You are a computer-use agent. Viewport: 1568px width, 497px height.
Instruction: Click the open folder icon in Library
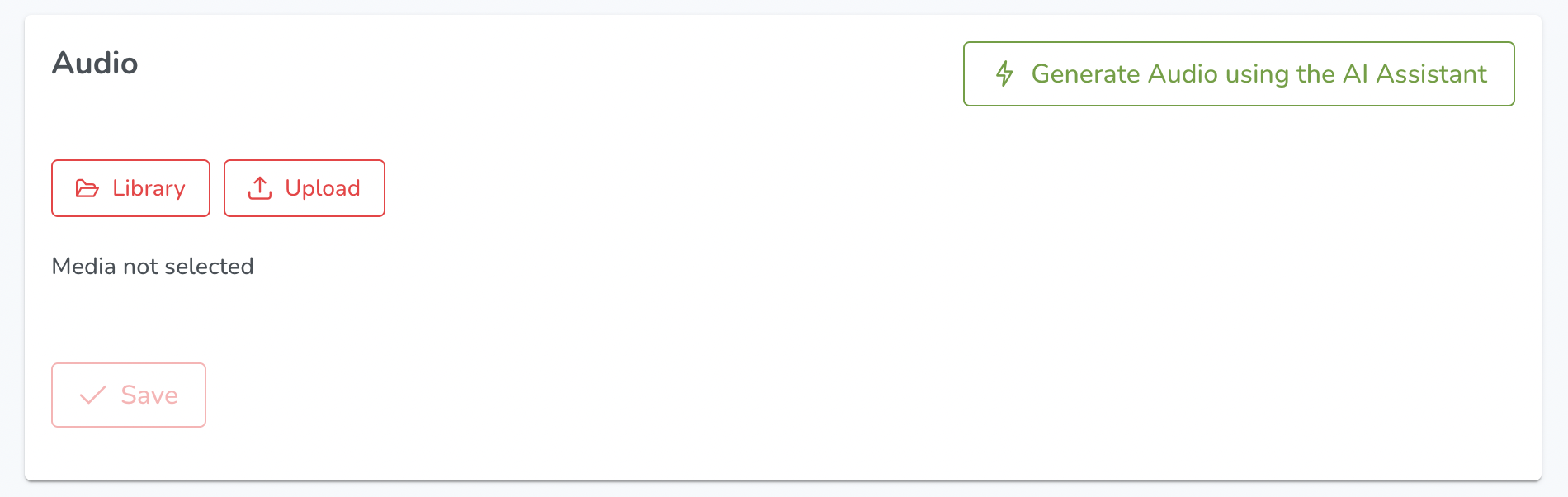(x=87, y=188)
